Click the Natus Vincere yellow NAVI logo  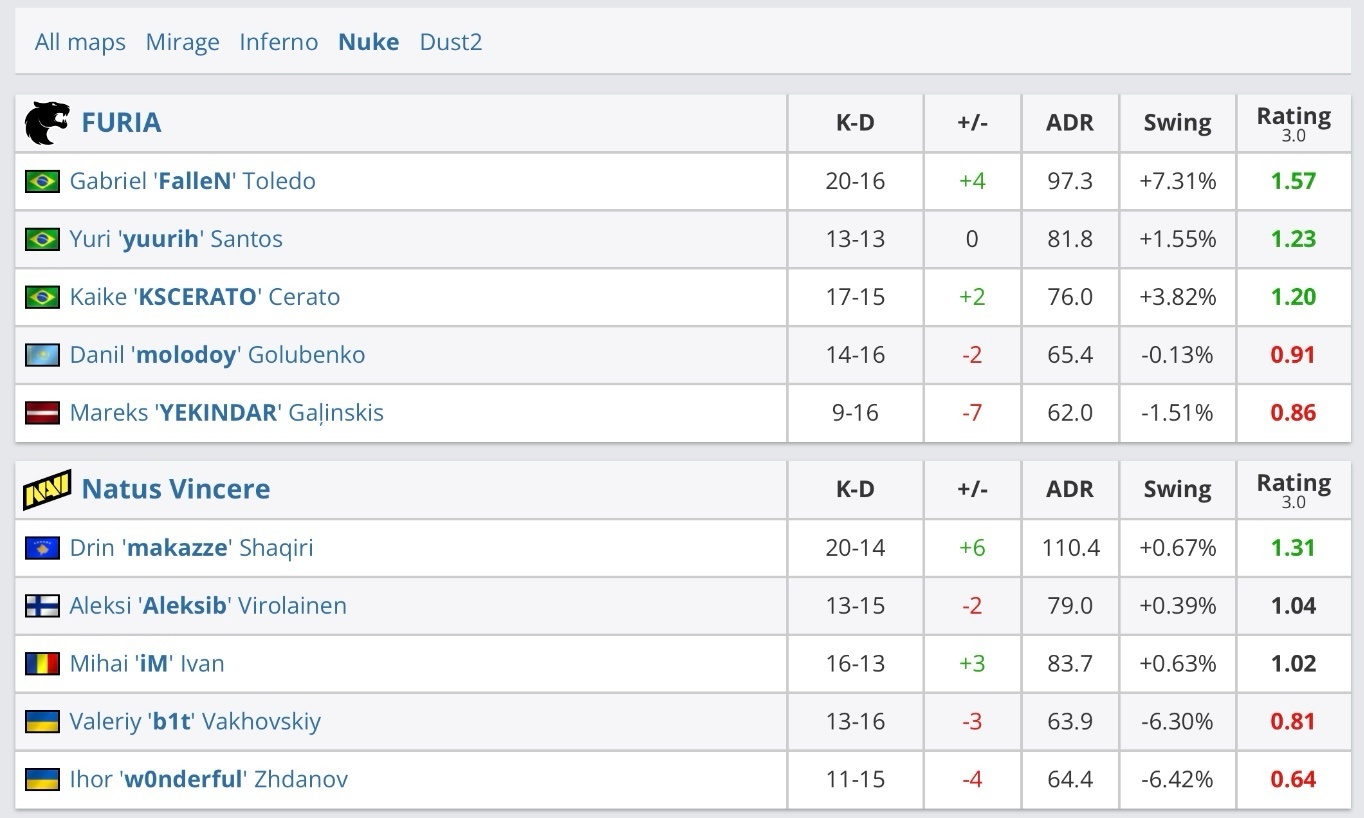coord(47,488)
